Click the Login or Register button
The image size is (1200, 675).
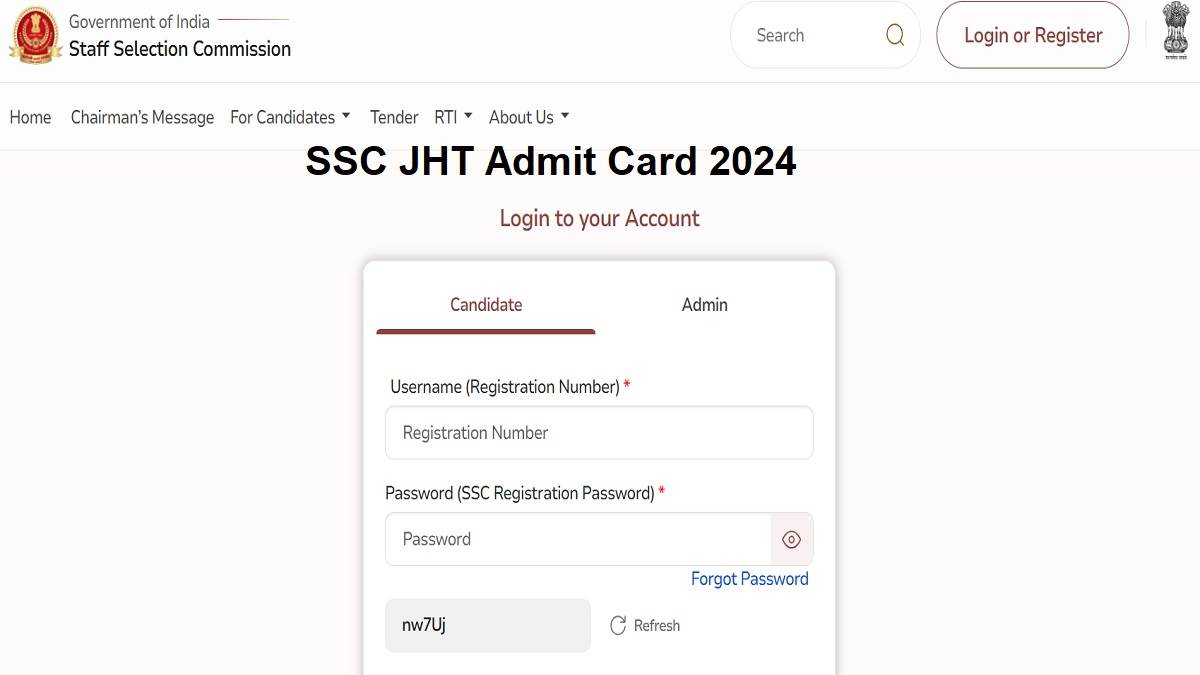click(1032, 36)
